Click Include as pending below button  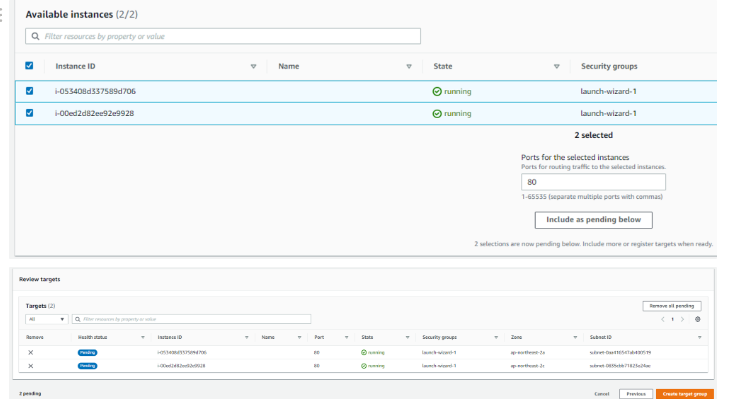pos(594,220)
